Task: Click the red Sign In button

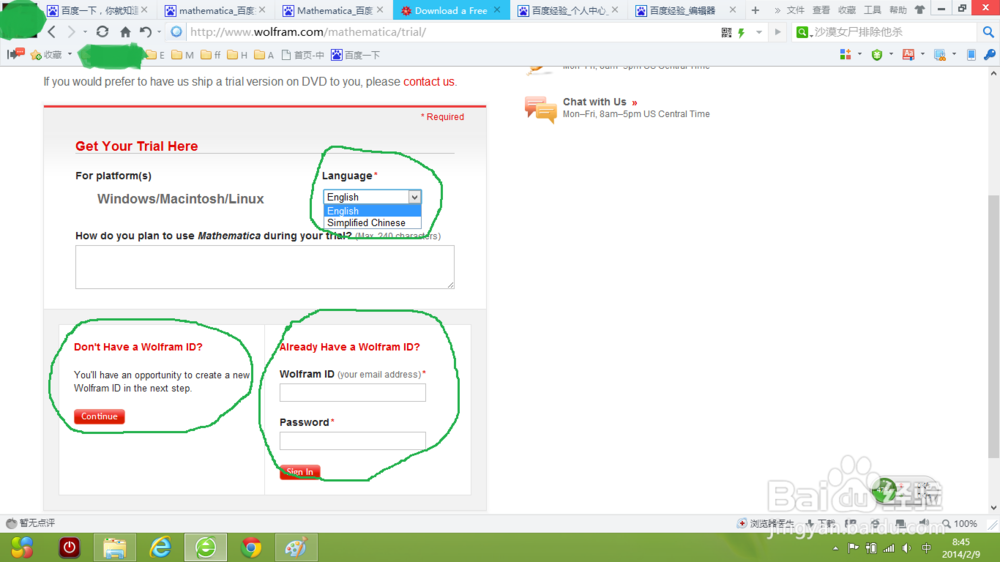Action: [300, 471]
